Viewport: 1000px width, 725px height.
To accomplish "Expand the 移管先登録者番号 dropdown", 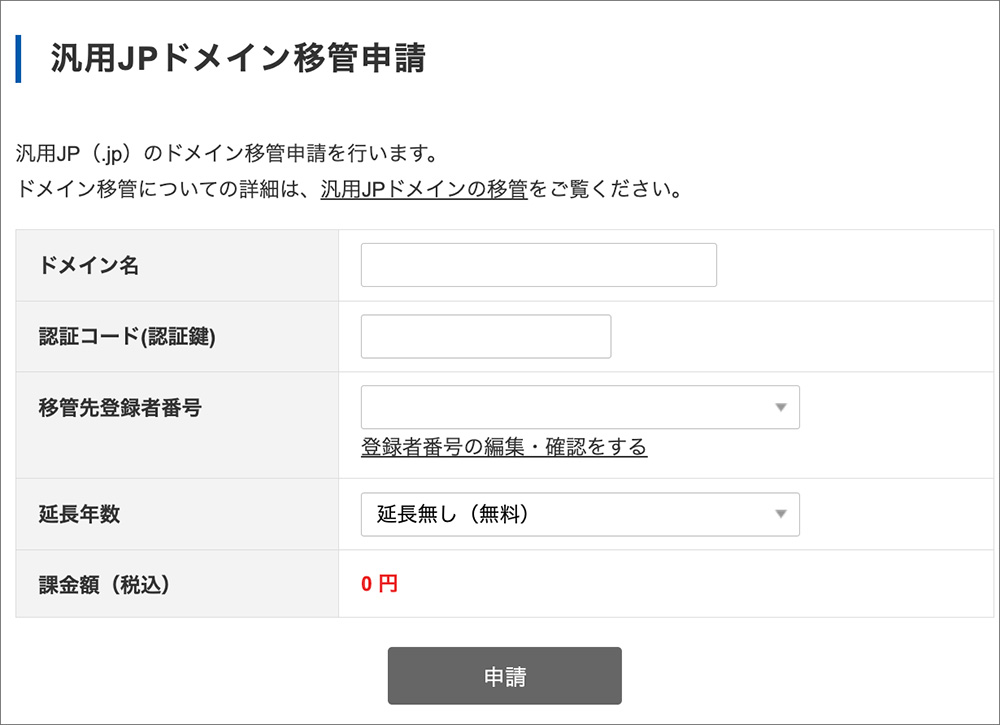I will (x=580, y=407).
